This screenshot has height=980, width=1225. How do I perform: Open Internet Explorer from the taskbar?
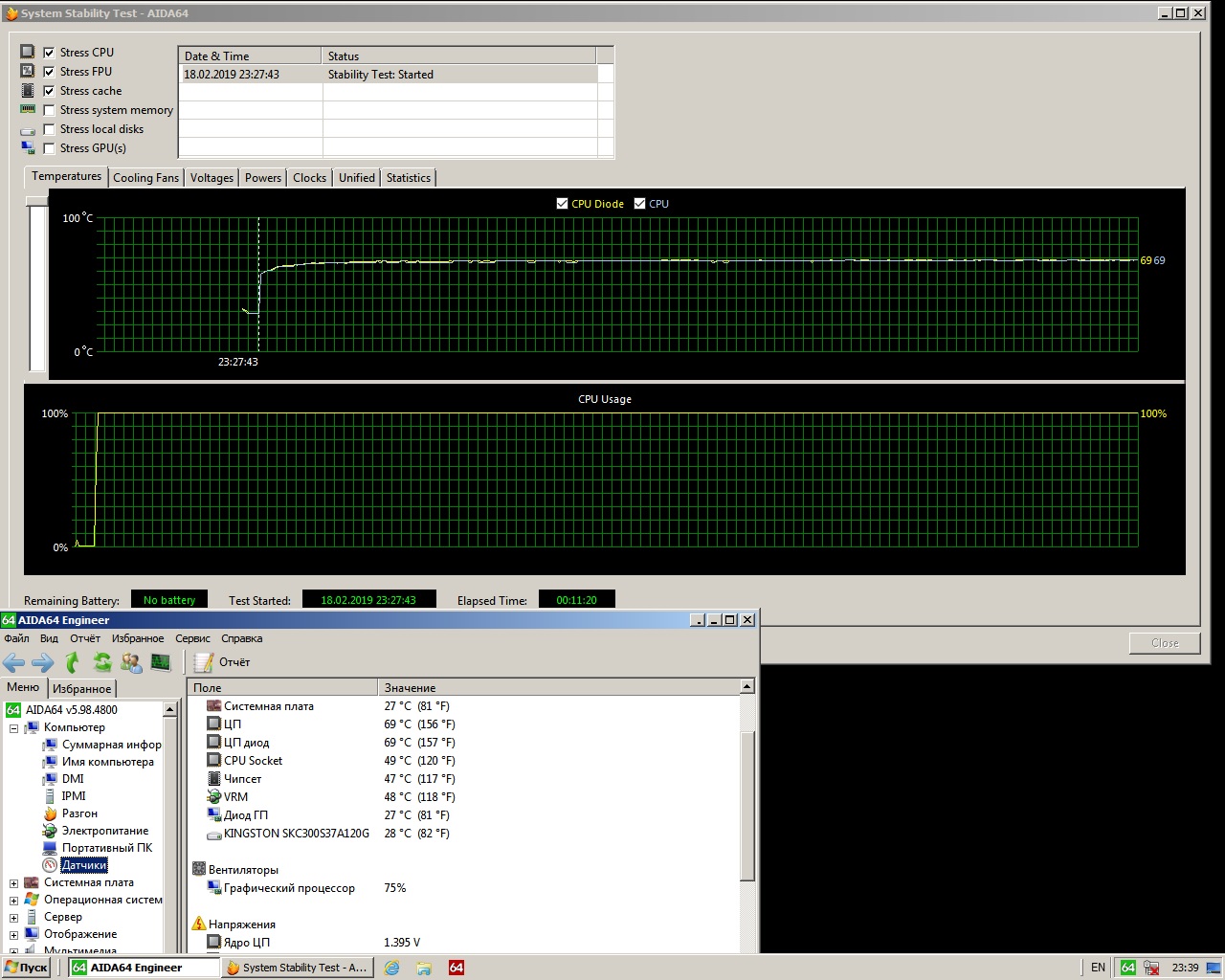(391, 968)
